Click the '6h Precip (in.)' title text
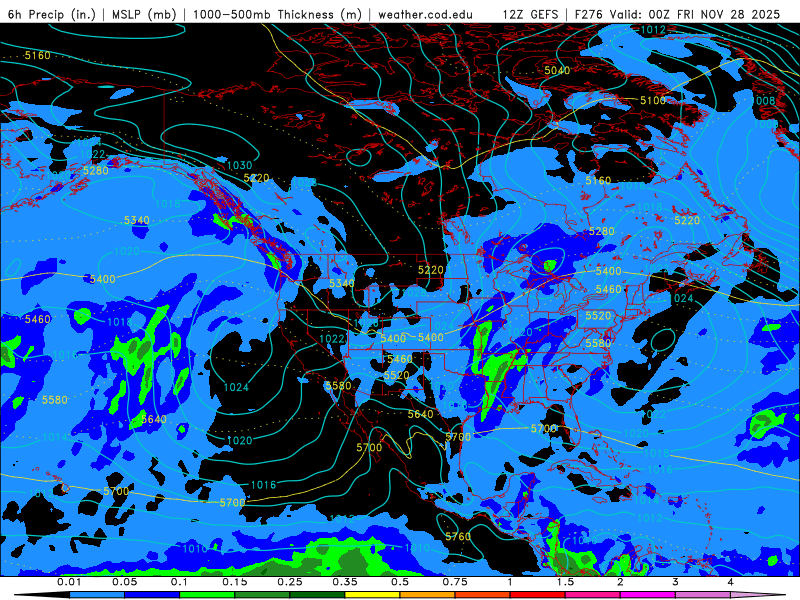The height and width of the screenshot is (600, 800). click(x=52, y=14)
